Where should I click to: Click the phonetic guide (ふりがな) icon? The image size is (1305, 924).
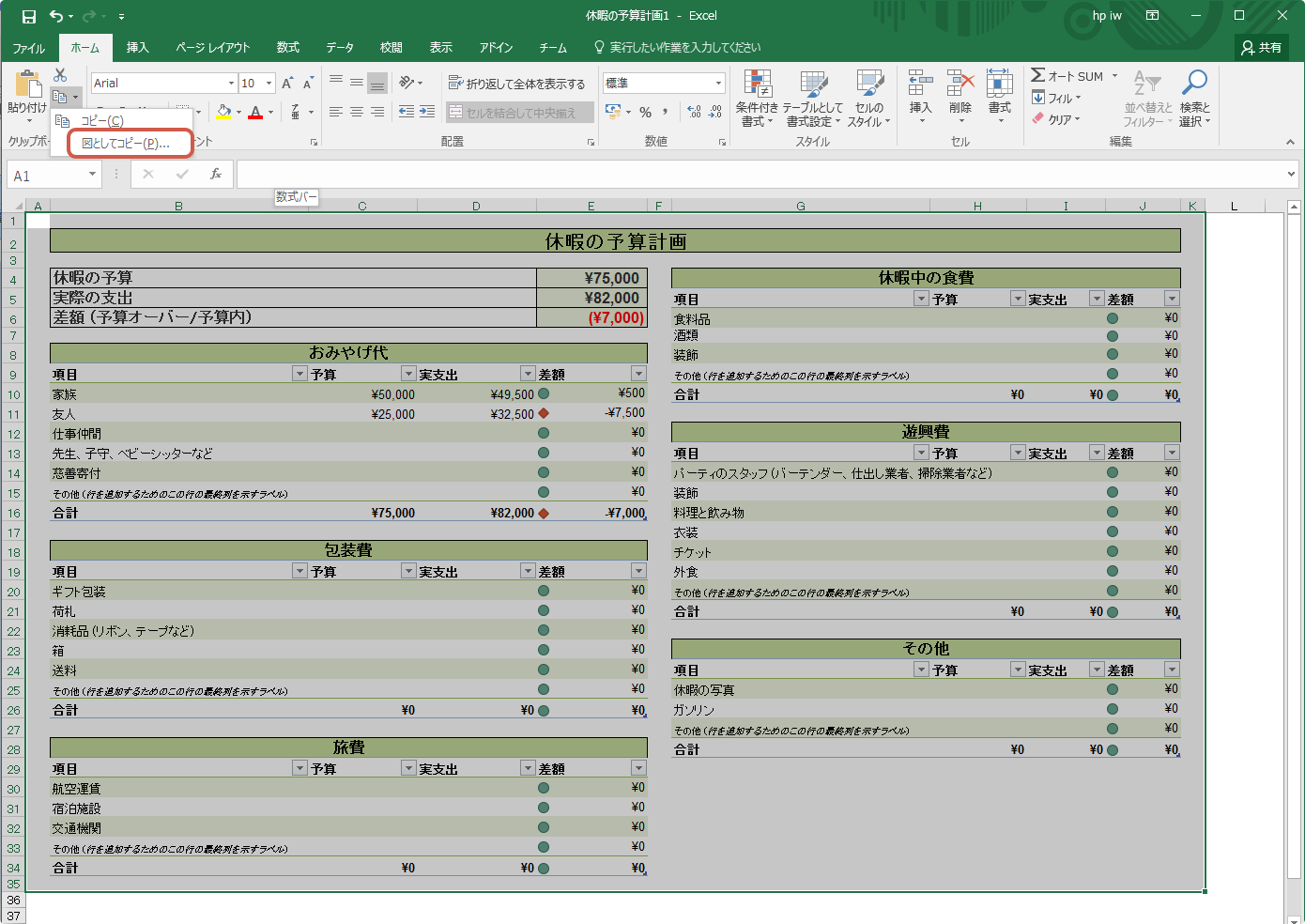pyautogui.click(x=296, y=112)
